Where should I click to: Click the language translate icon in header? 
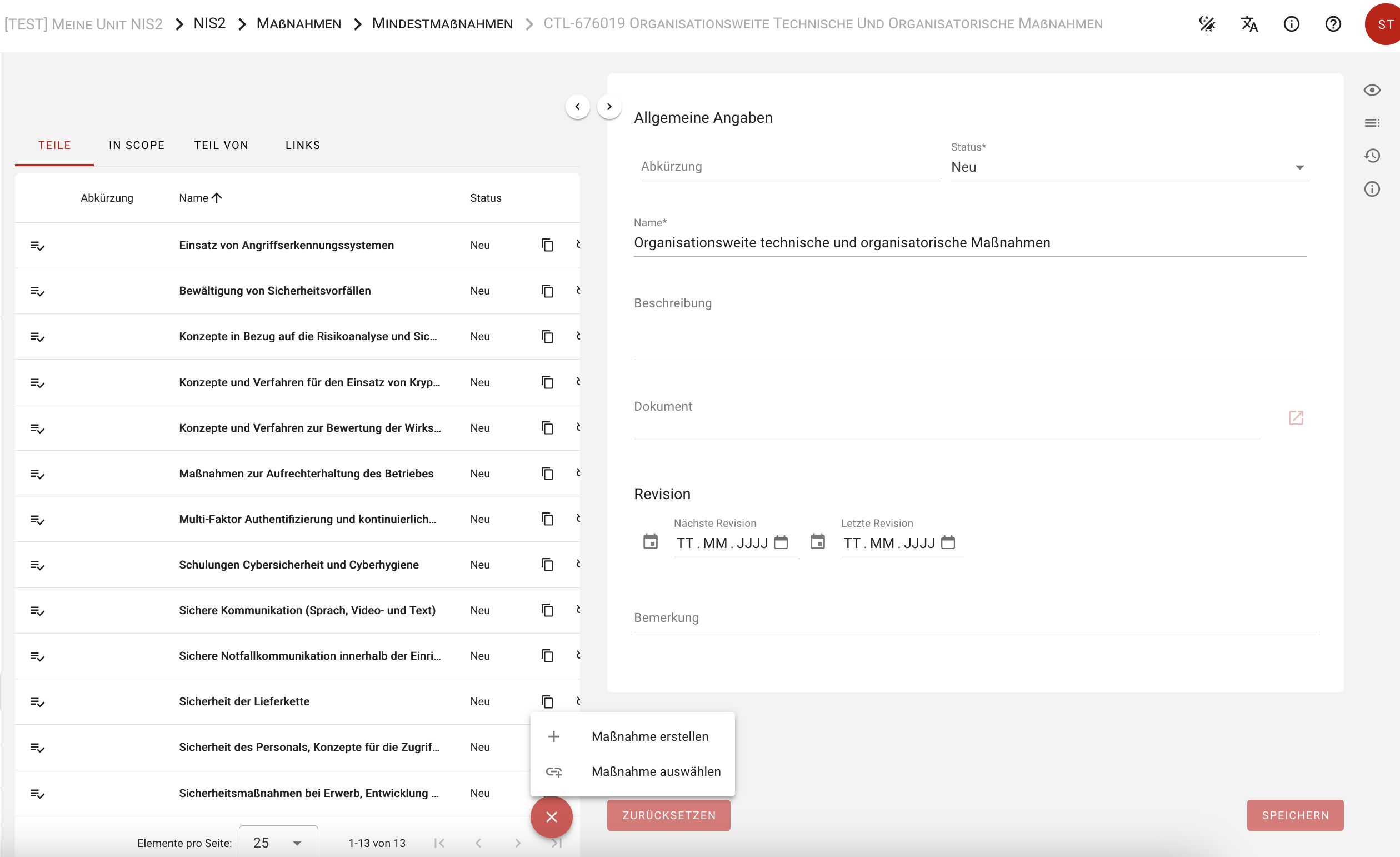pos(1249,24)
